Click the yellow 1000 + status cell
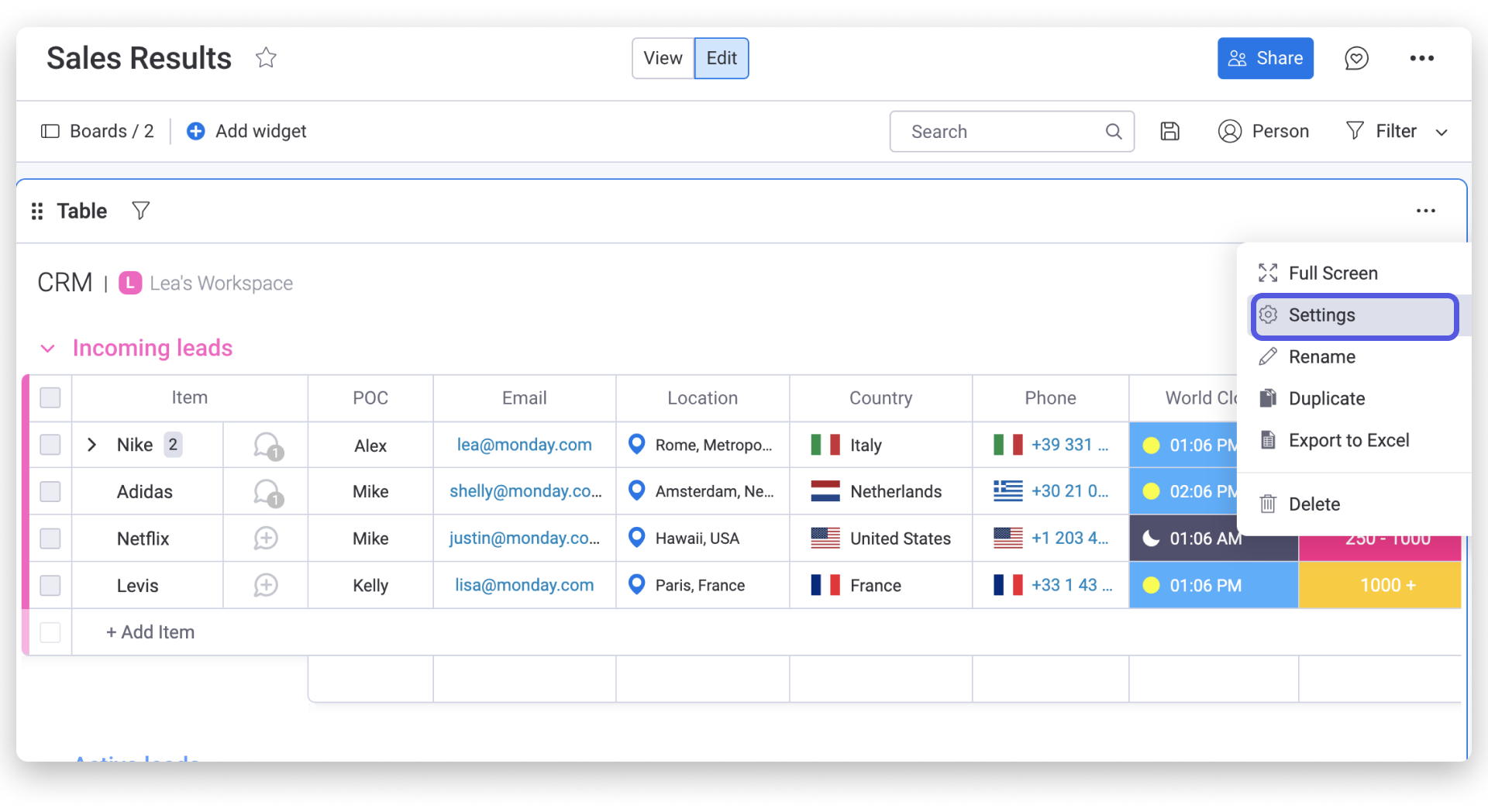This screenshot has height=812, width=1488. pos(1379,586)
